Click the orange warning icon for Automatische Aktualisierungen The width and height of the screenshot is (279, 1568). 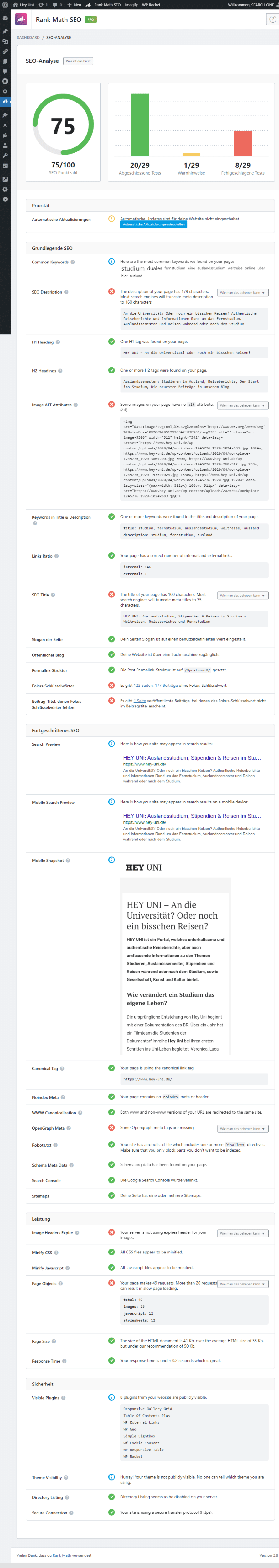(111, 219)
